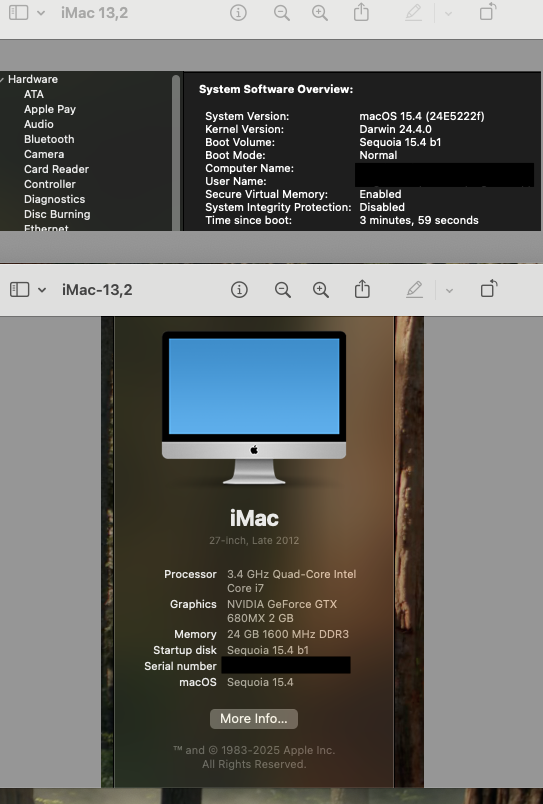Enable markup pen in iMac-13,2 window

pyautogui.click(x=414, y=290)
